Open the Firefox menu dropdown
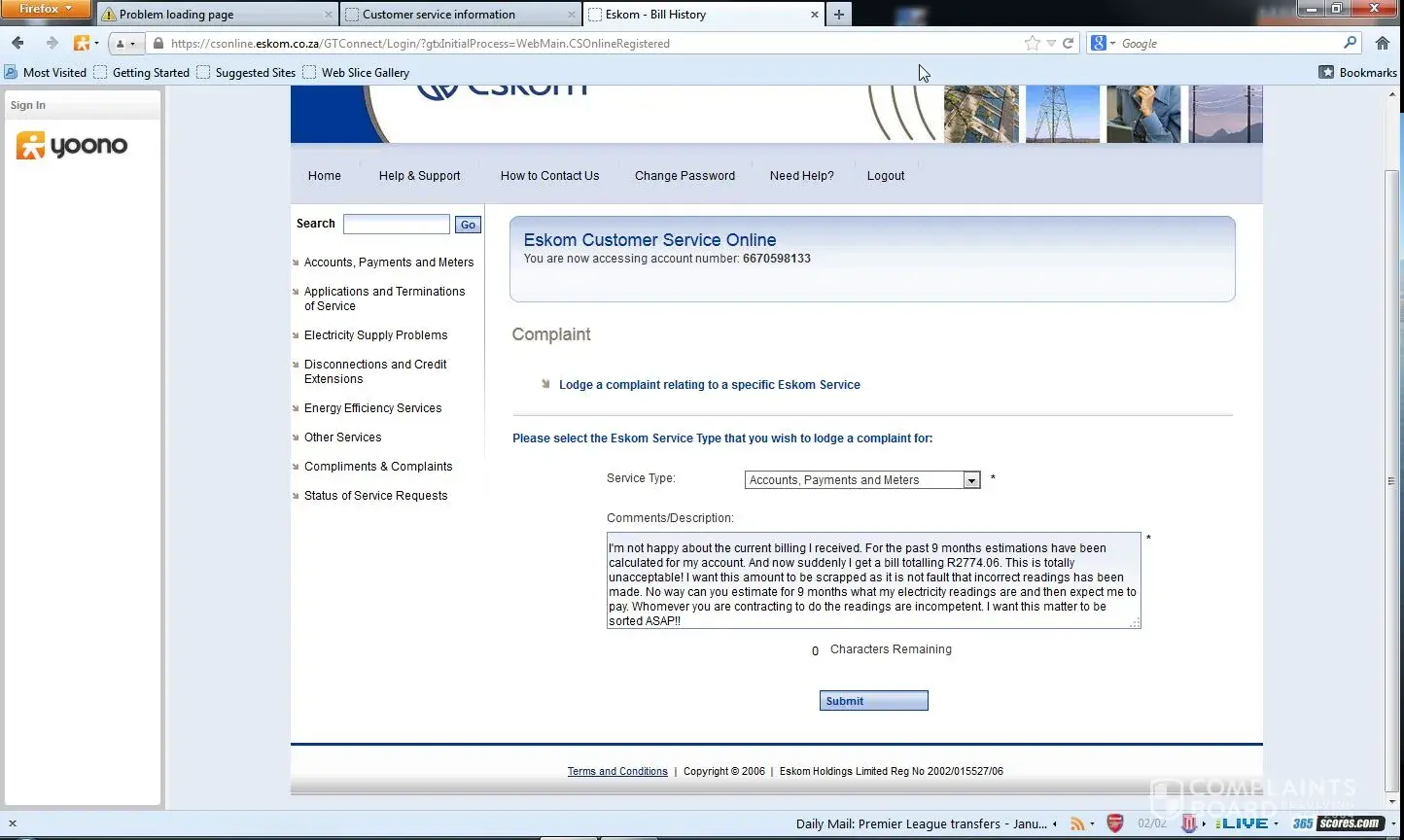This screenshot has height=840, width=1404. click(x=45, y=9)
